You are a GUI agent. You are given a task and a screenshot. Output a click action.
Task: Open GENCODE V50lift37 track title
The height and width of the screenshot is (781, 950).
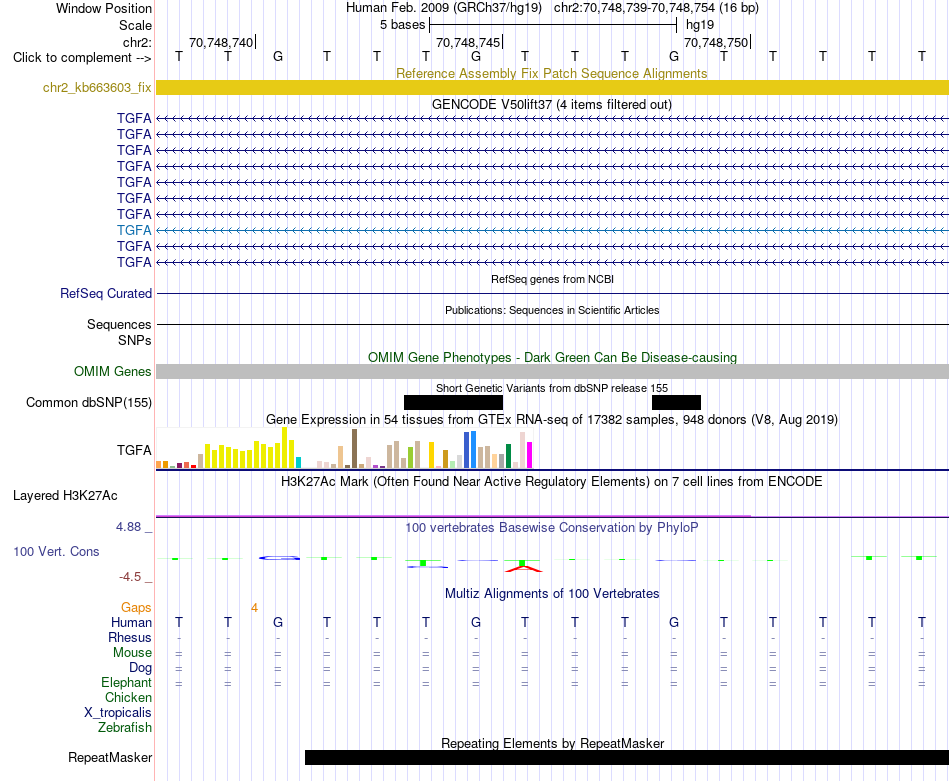coord(551,104)
